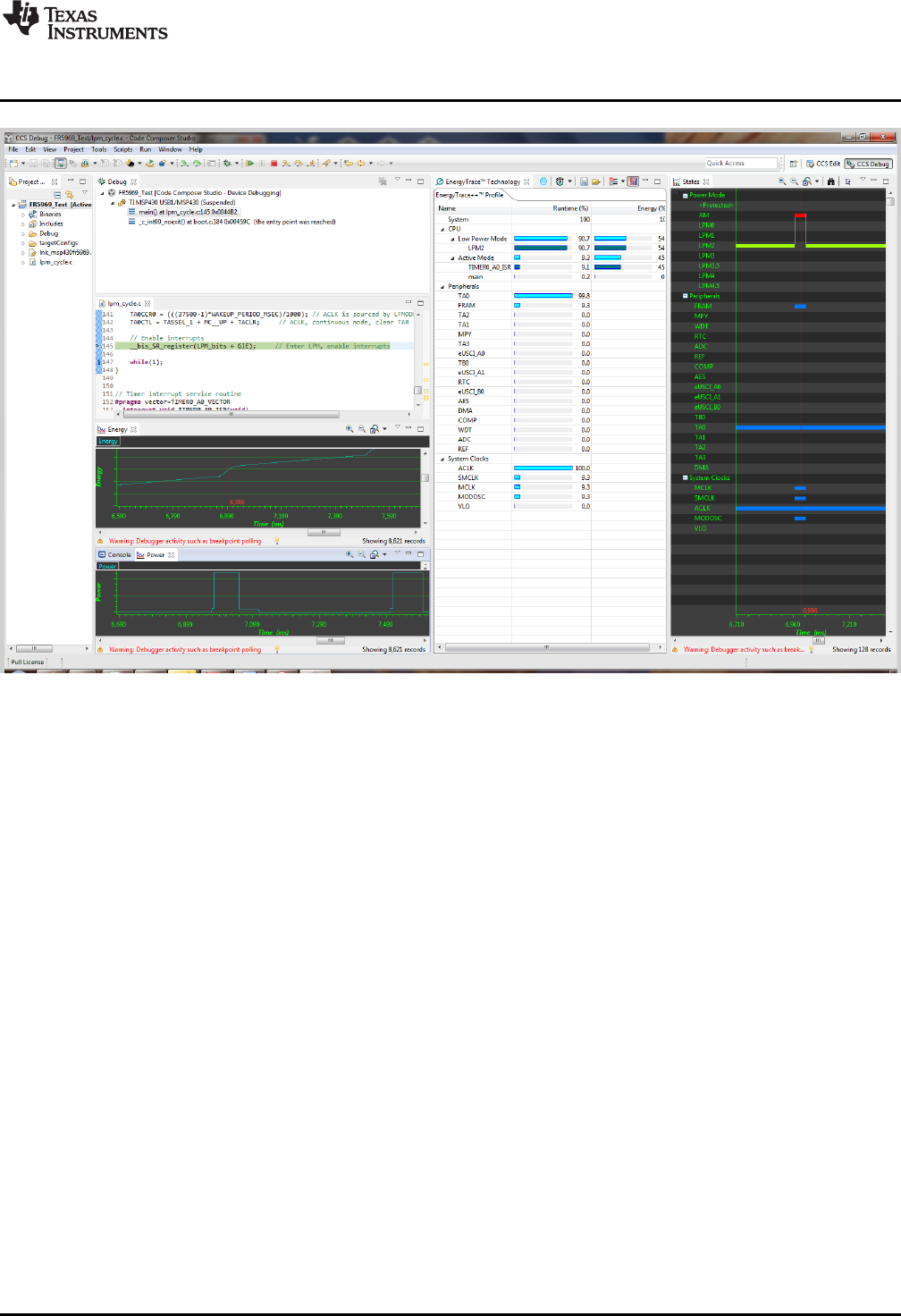
Task: Switch to the Console tab
Action: click(x=114, y=555)
